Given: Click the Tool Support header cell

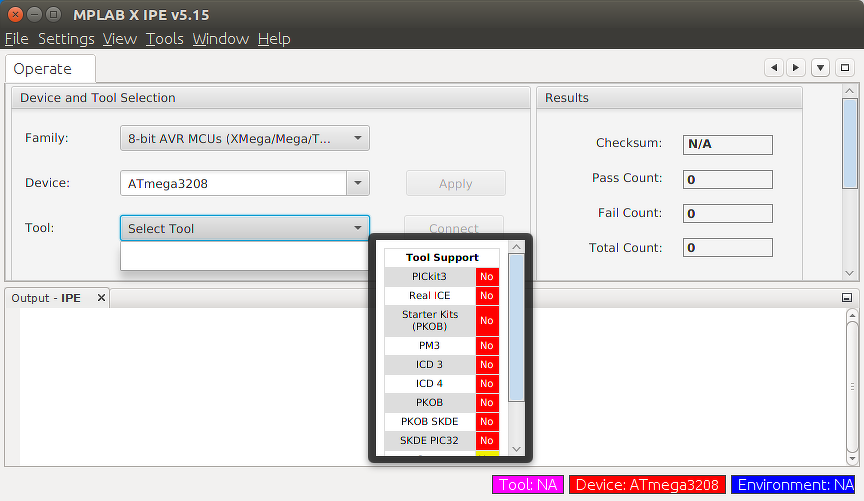Looking at the screenshot, I should click(x=442, y=257).
